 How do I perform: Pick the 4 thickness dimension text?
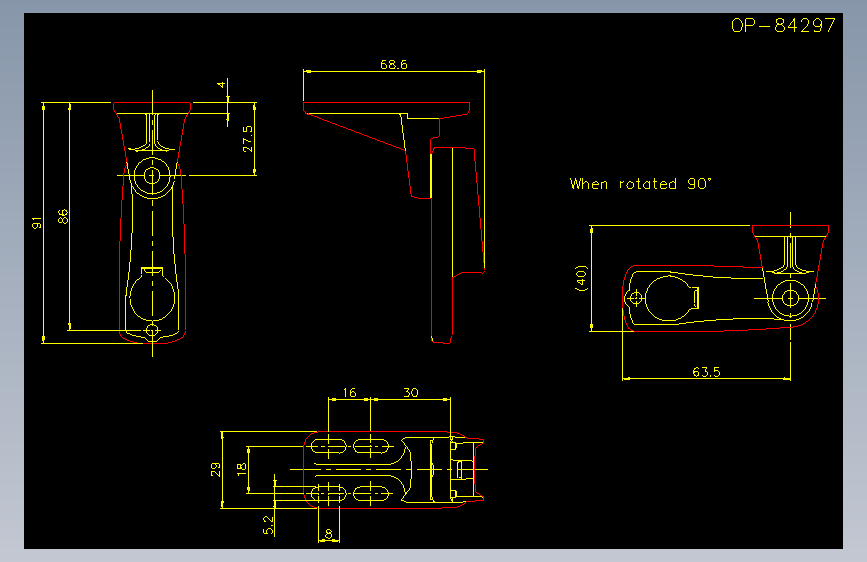[x=221, y=85]
